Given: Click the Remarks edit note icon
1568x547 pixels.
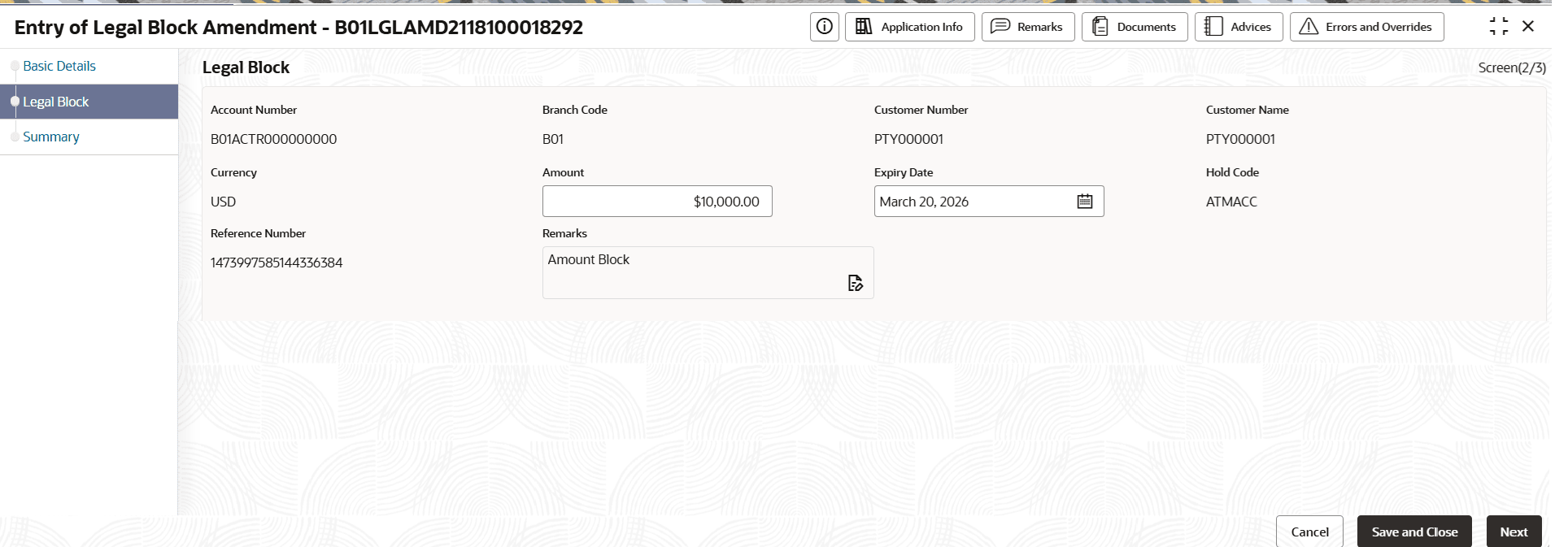Looking at the screenshot, I should [x=855, y=283].
